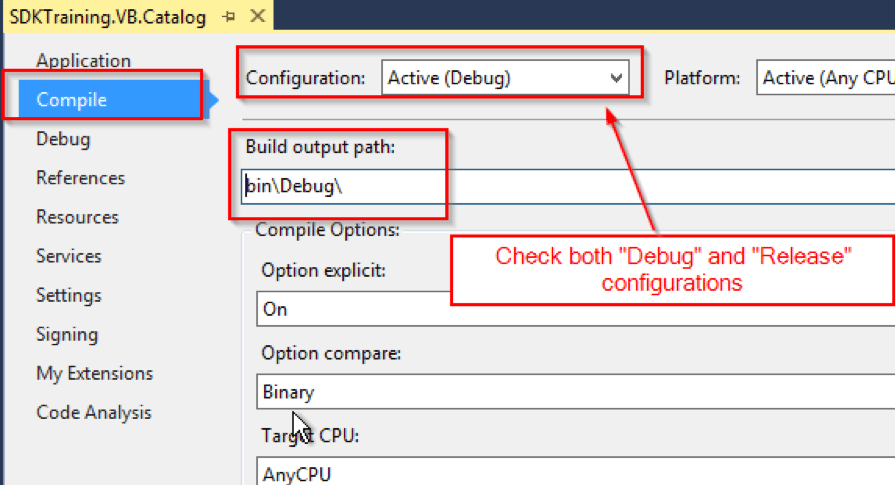Image resolution: width=895 pixels, height=485 pixels.
Task: Select the SDKTraining.VB.Catalog document tab
Action: pos(107,17)
